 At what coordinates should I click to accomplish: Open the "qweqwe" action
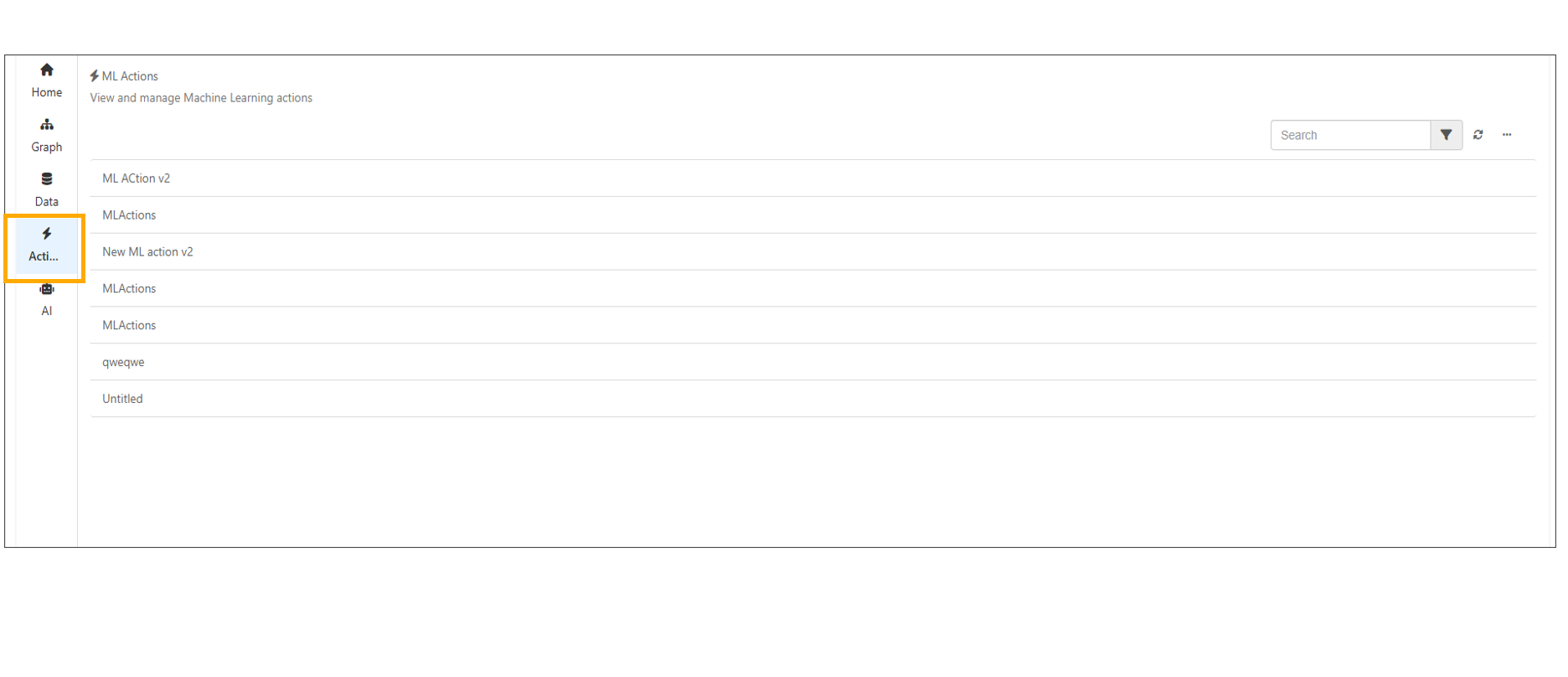(123, 362)
